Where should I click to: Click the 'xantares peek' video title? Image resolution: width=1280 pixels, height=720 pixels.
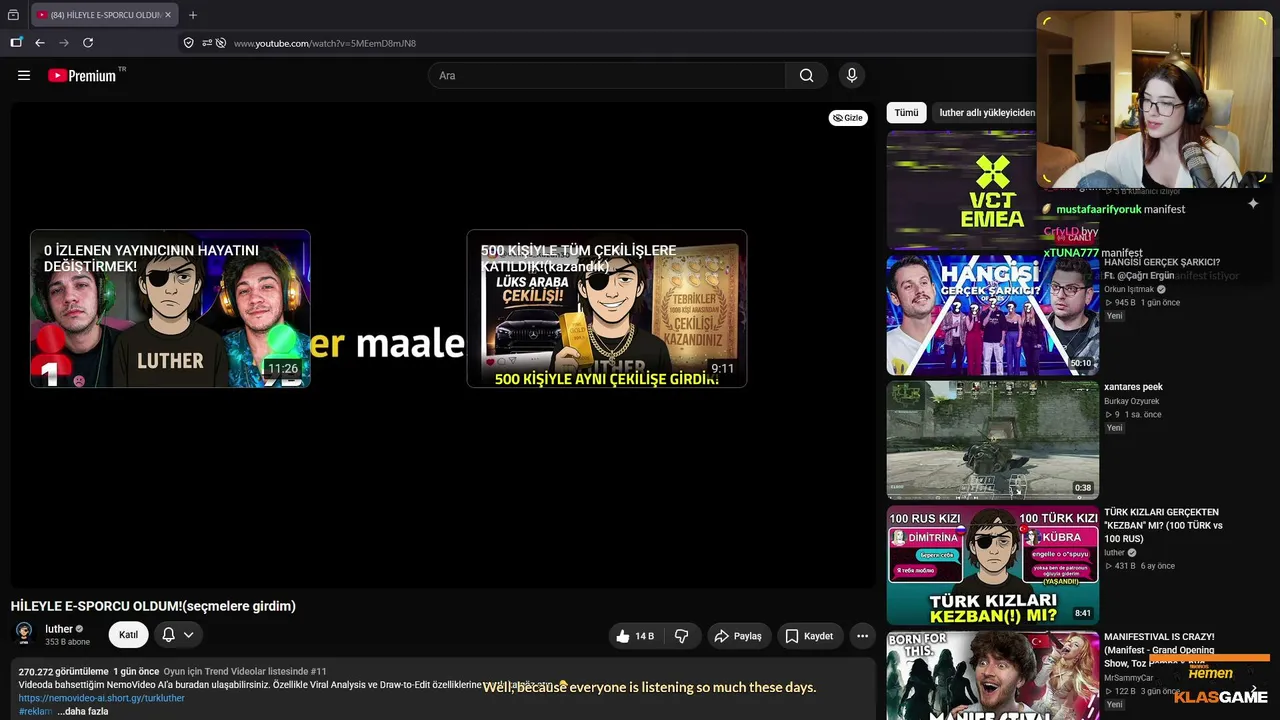(x=1133, y=387)
